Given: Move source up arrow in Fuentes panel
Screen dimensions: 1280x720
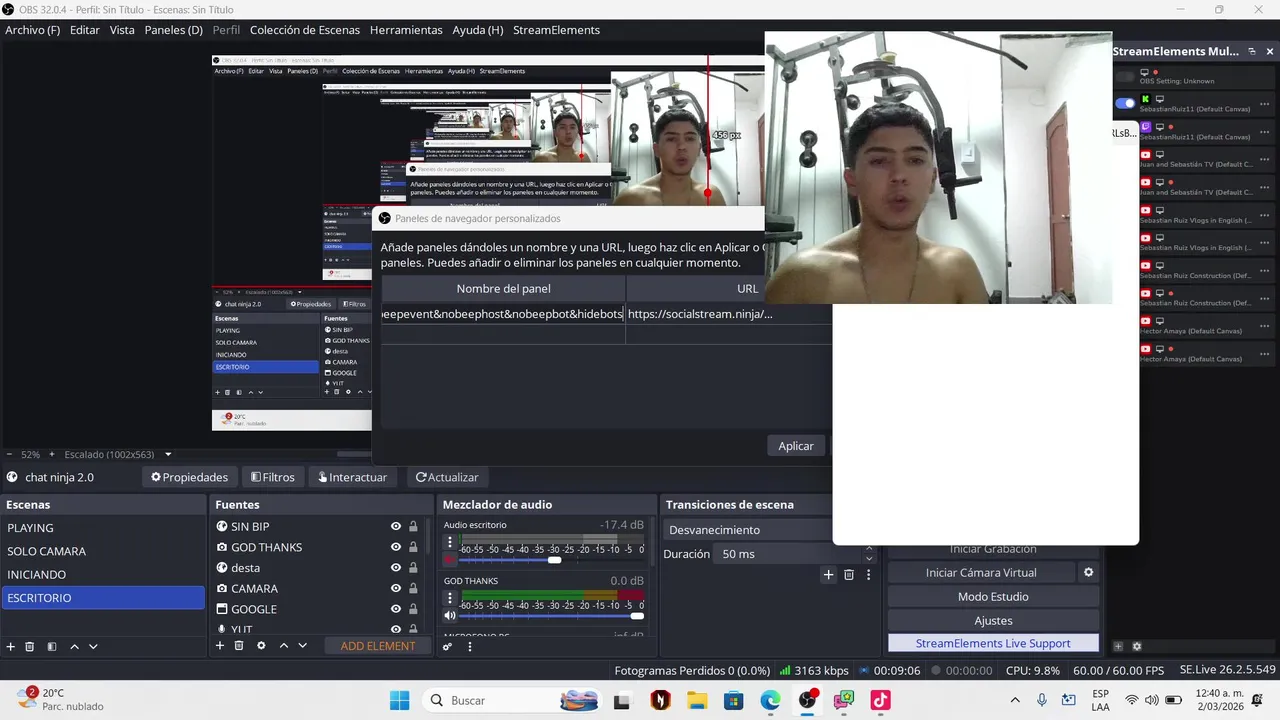Looking at the screenshot, I should (284, 646).
